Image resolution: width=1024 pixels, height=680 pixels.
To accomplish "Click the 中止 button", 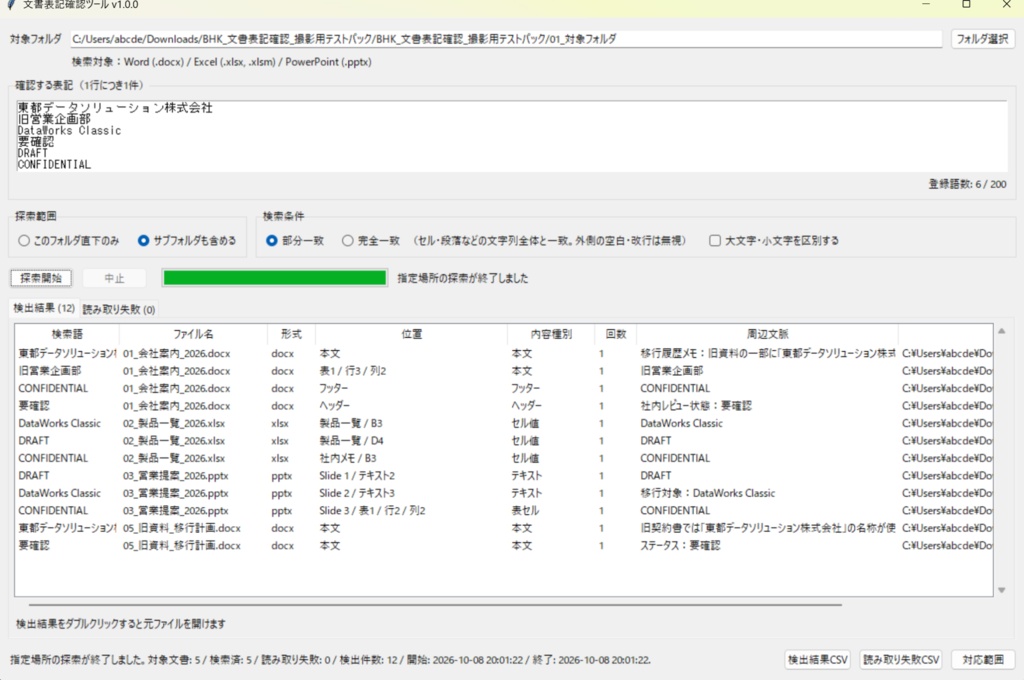I will pyautogui.click(x=114, y=278).
